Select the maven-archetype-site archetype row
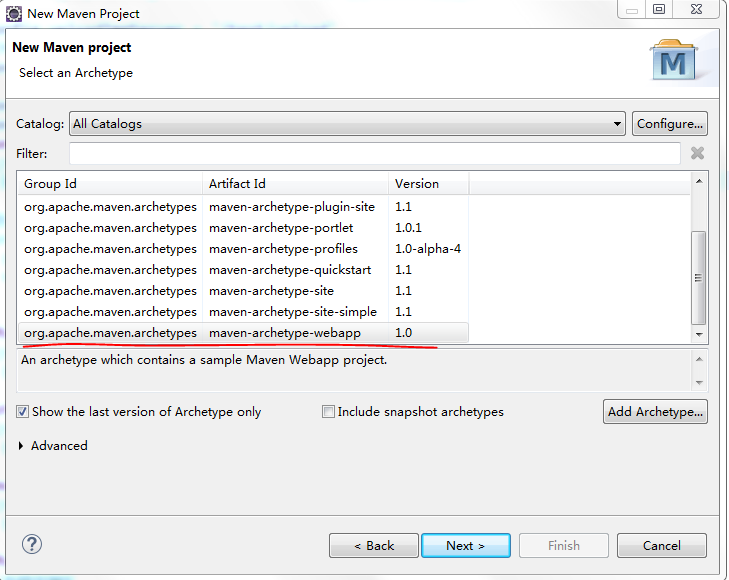This screenshot has width=729, height=580. (x=243, y=291)
